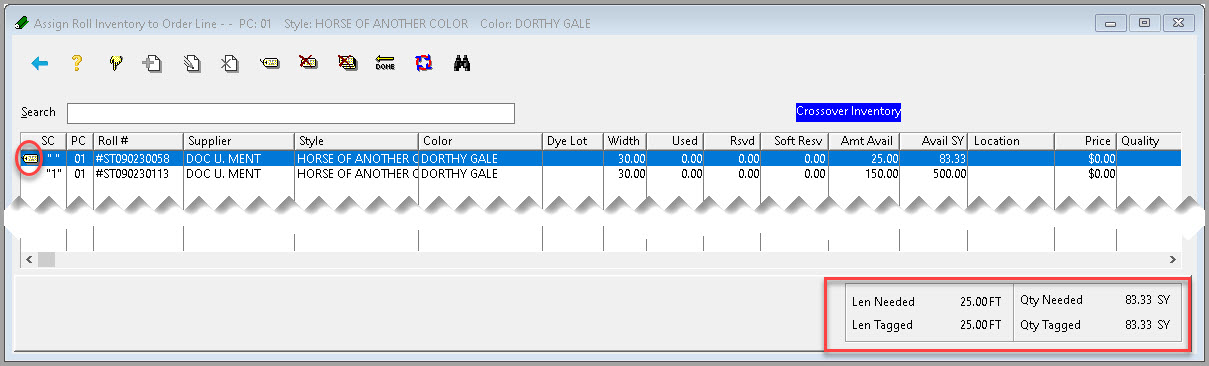Click the yellow tag marker on first row
The image size is (1209, 366).
(30, 158)
